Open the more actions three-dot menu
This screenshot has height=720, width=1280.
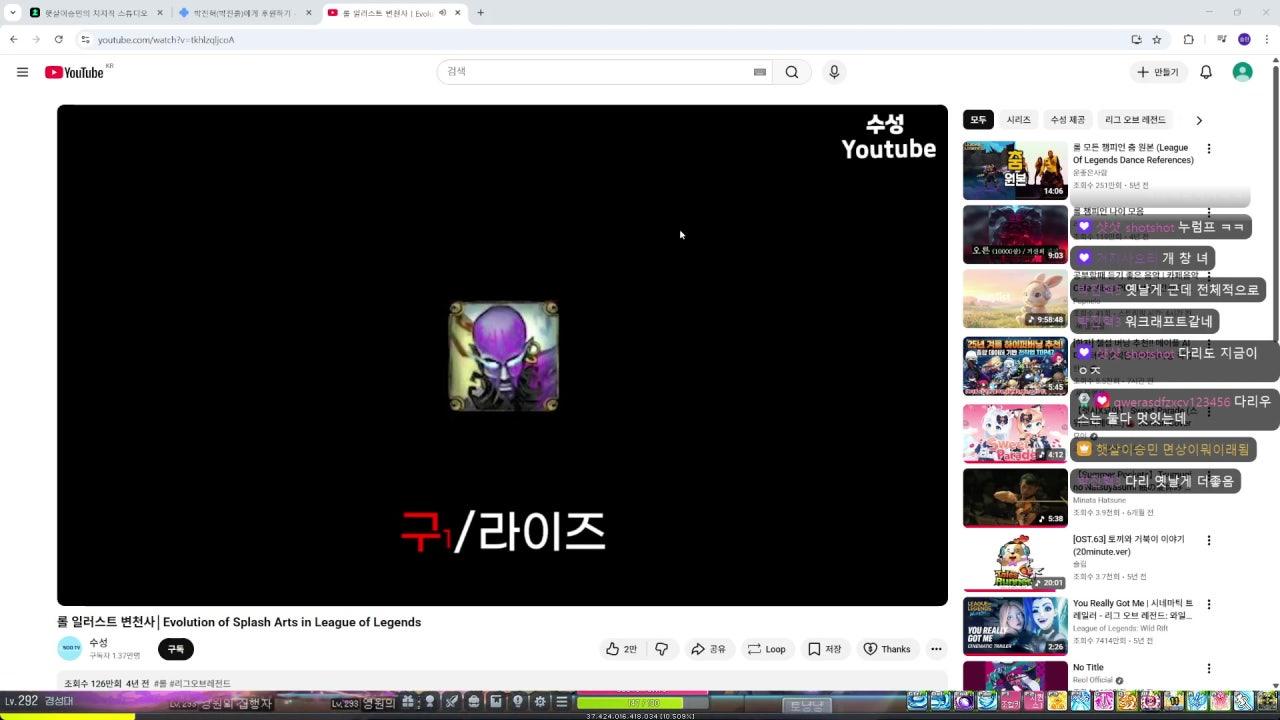[936, 649]
